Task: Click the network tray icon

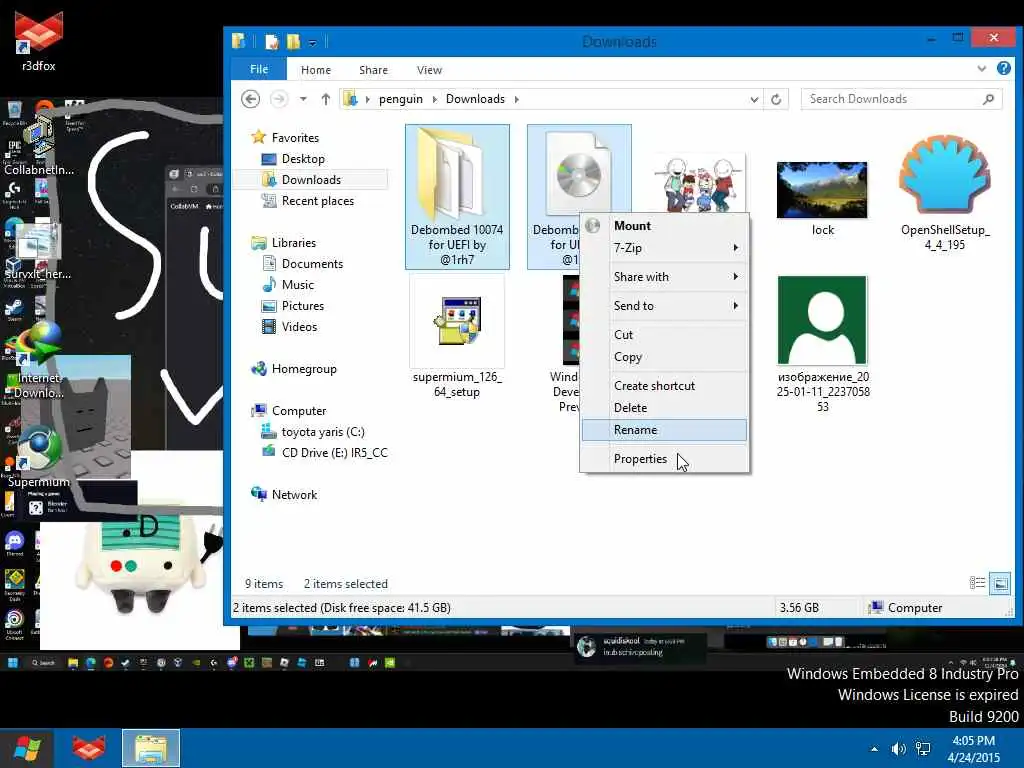Action: click(x=923, y=749)
